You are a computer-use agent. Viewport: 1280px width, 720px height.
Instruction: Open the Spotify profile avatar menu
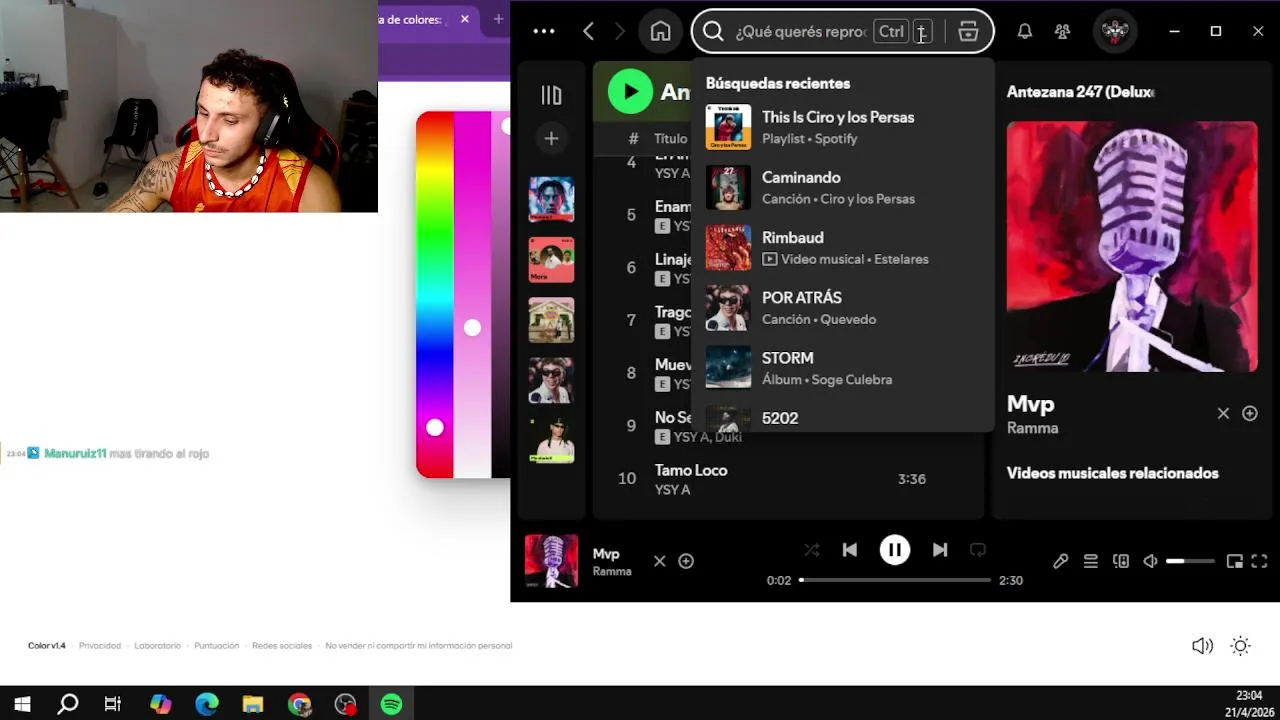(x=1114, y=31)
